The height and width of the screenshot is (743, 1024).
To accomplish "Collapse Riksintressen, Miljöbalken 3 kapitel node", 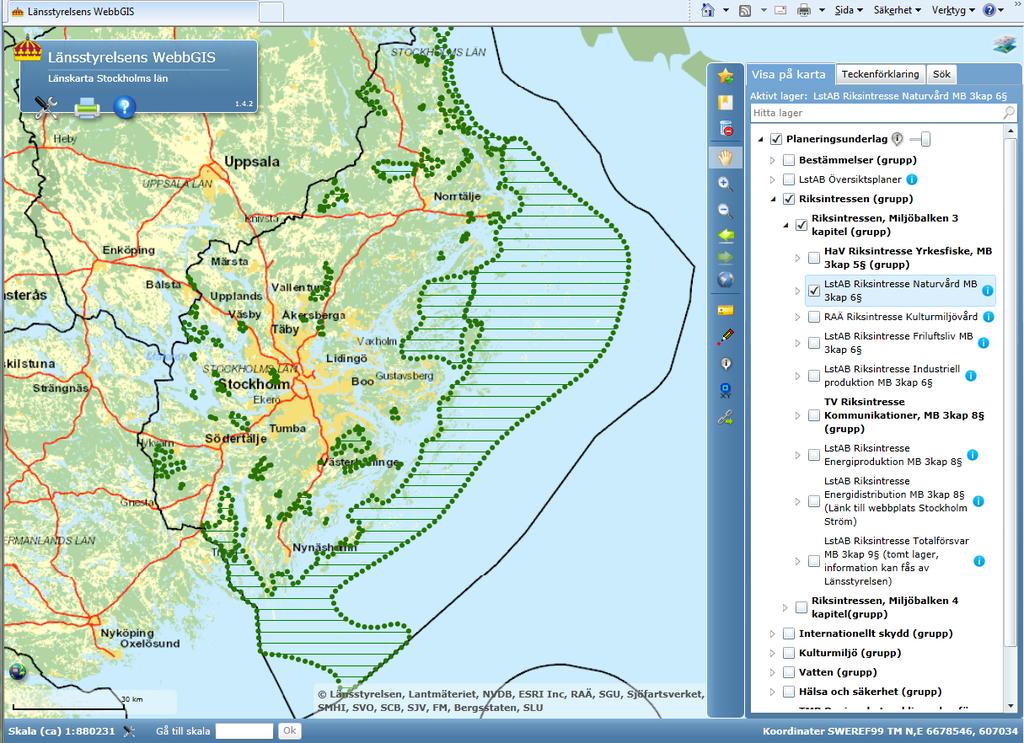I will [x=786, y=226].
